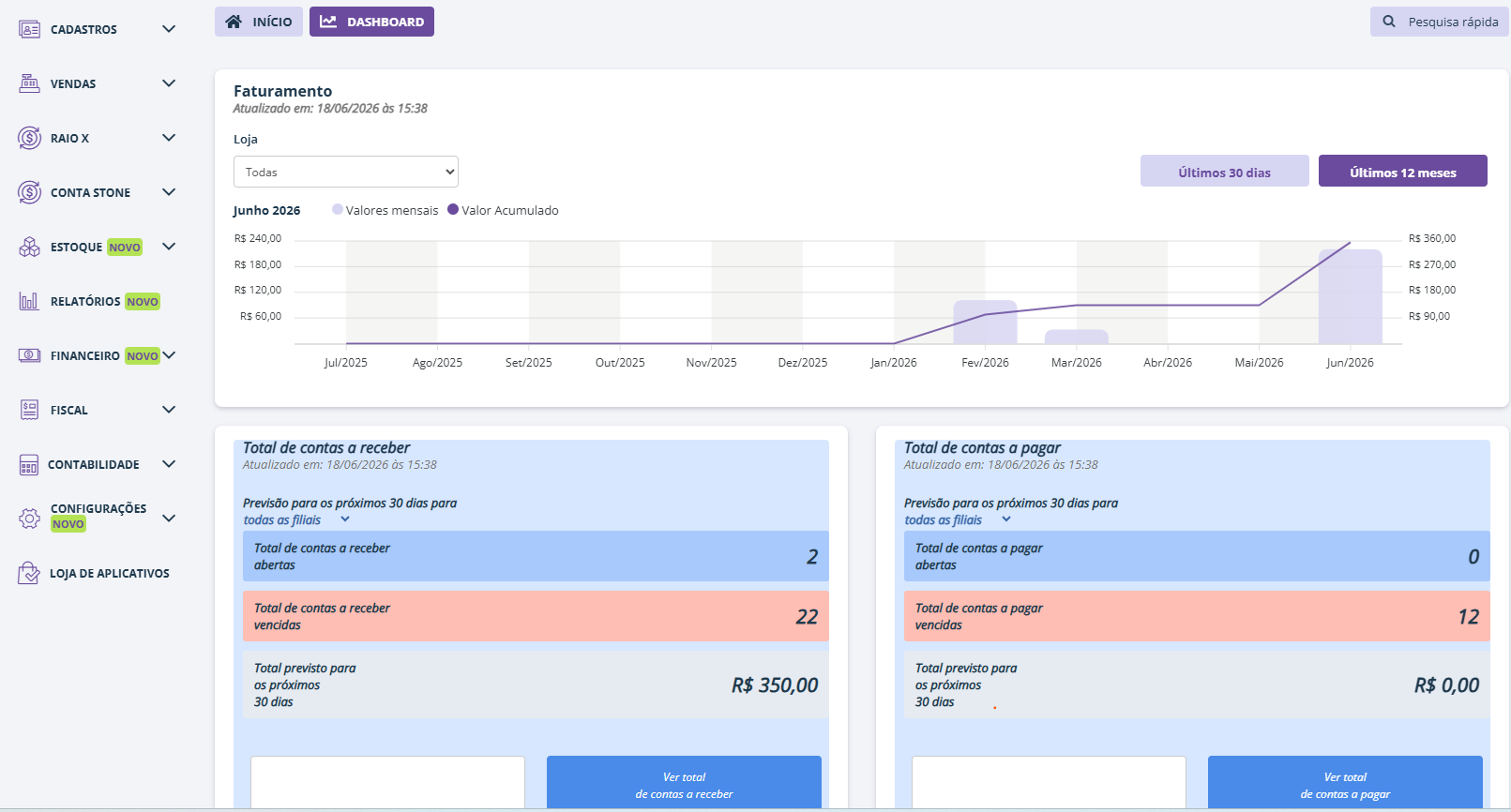Click the Estoque boxes icon
The image size is (1511, 812).
(29, 247)
